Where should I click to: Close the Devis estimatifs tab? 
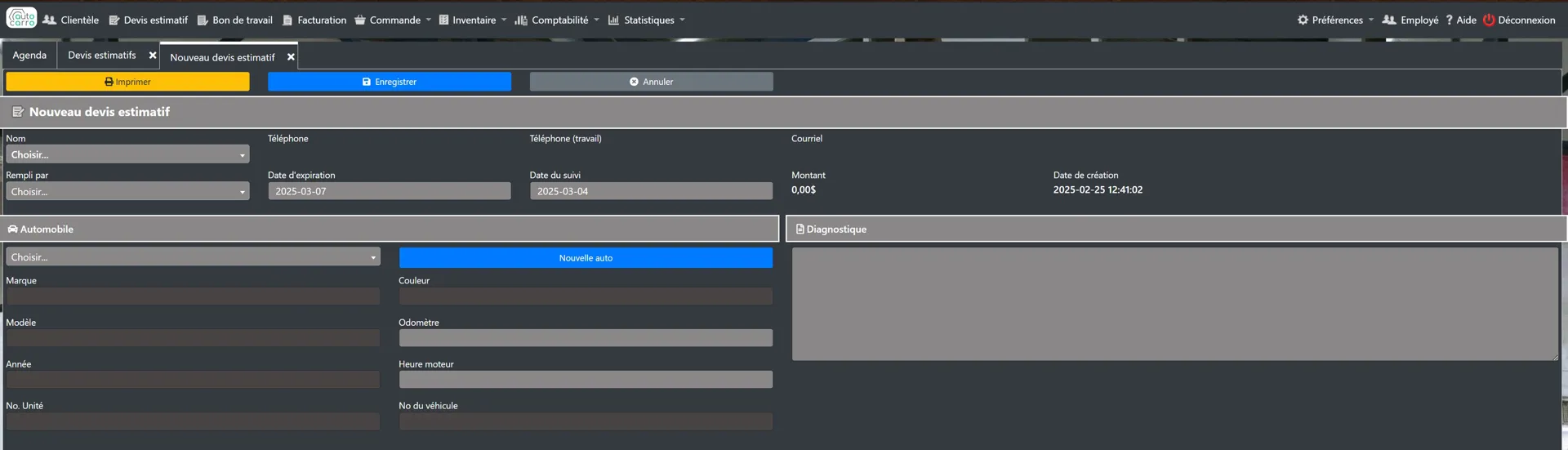153,56
